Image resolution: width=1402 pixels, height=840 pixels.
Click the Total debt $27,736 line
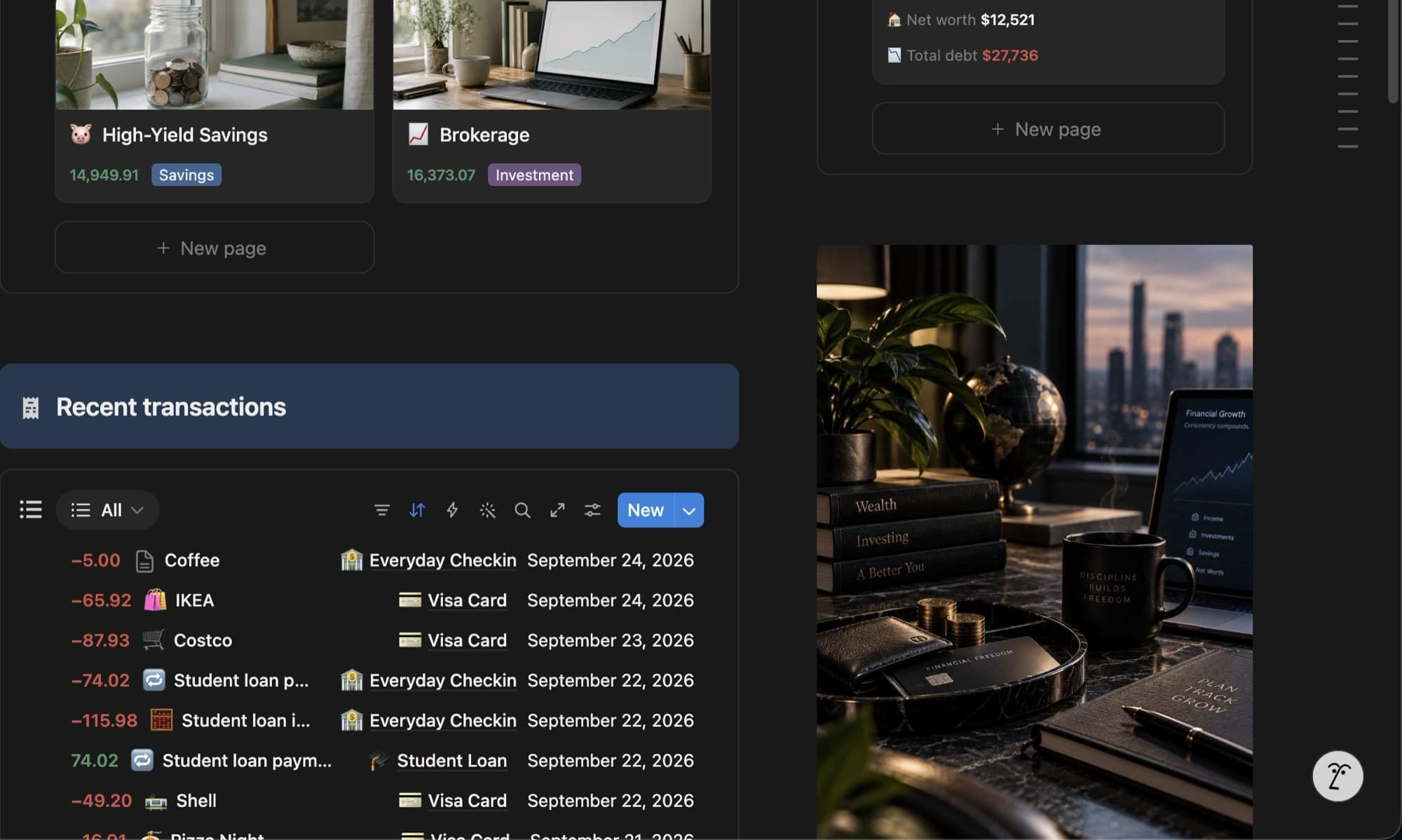[x=962, y=55]
